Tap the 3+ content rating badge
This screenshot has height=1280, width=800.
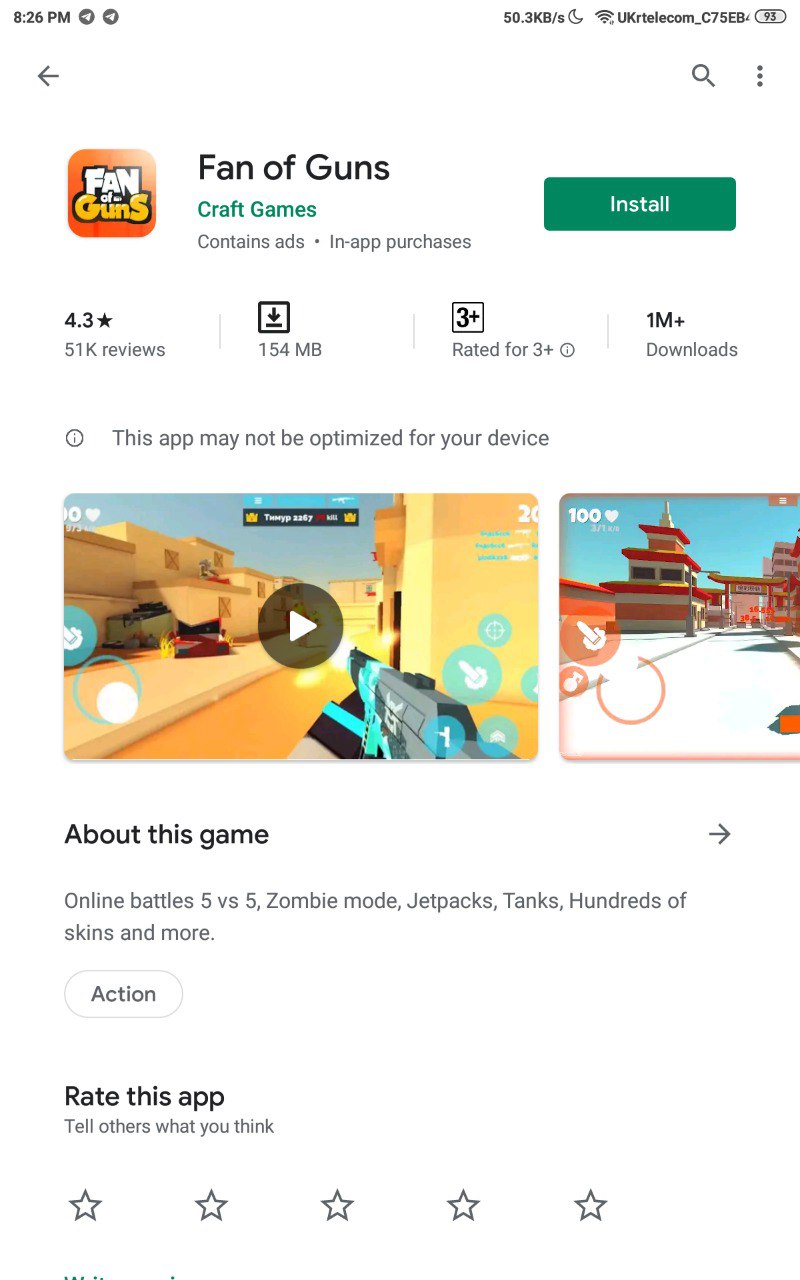[468, 318]
